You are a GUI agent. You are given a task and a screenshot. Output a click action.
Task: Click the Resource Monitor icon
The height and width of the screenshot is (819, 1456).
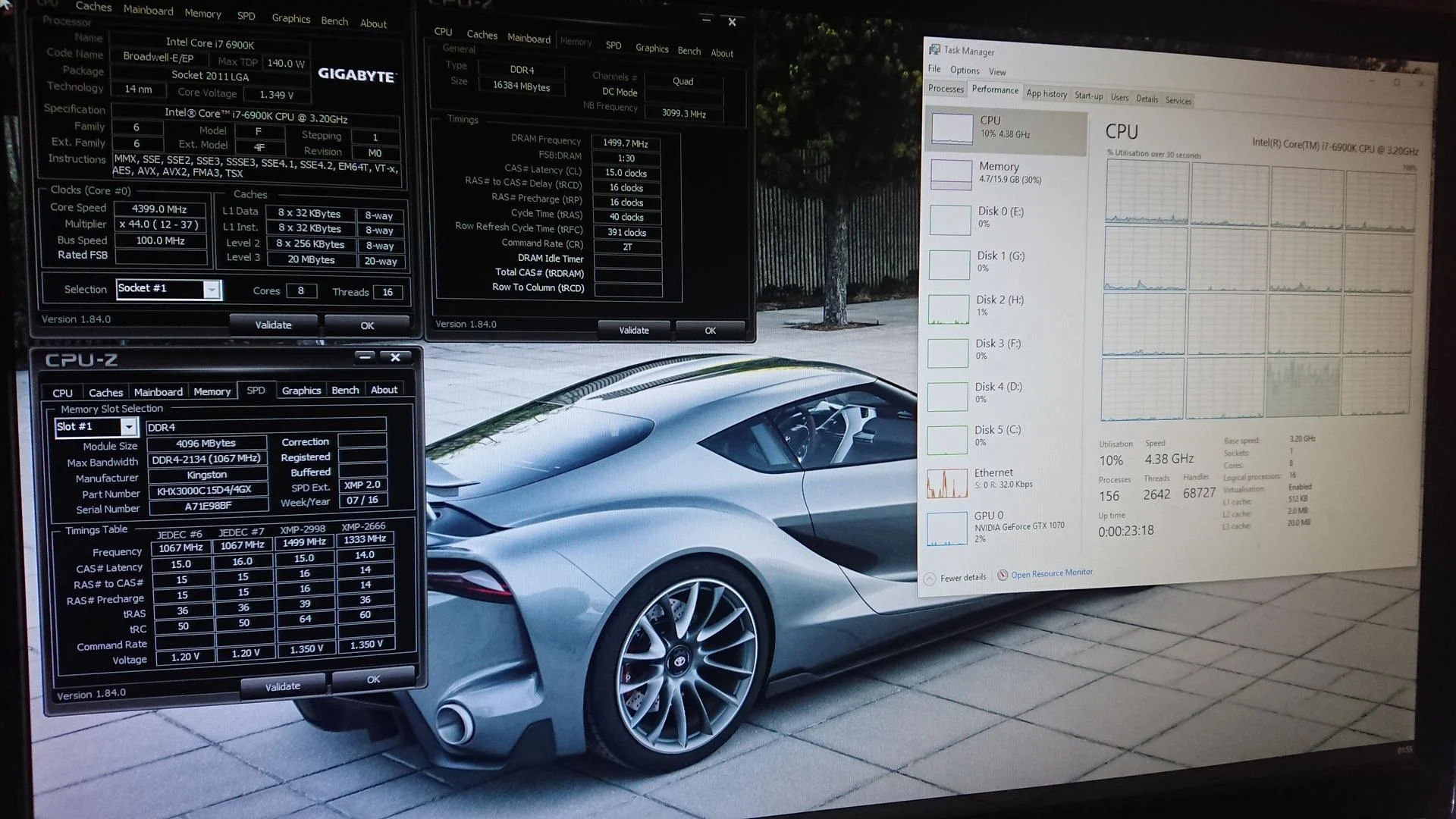[x=1003, y=576]
